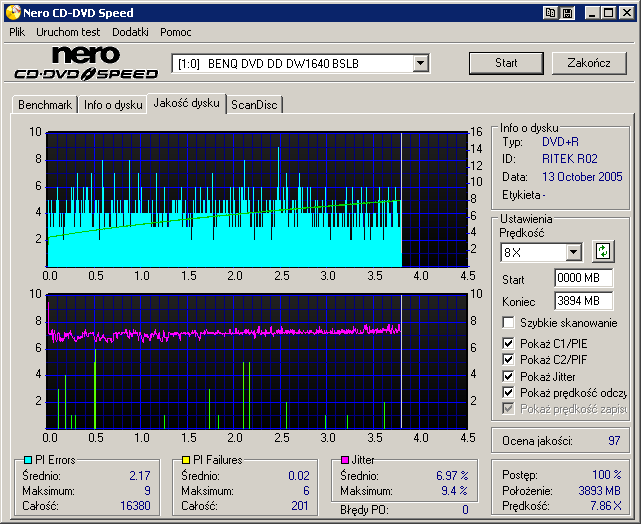The image size is (641, 524).
Task: Click Postęp value 100 %
Action: [607, 475]
